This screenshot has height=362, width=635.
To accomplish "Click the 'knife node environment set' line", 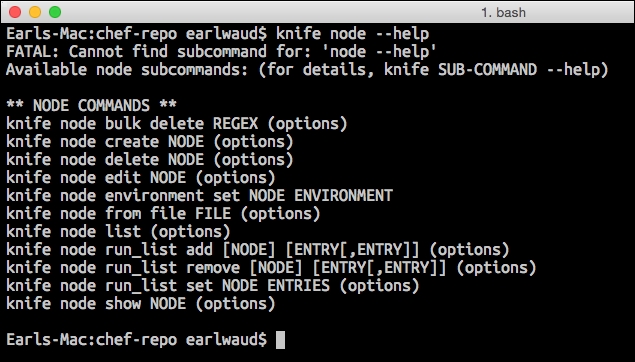I will pos(199,196).
